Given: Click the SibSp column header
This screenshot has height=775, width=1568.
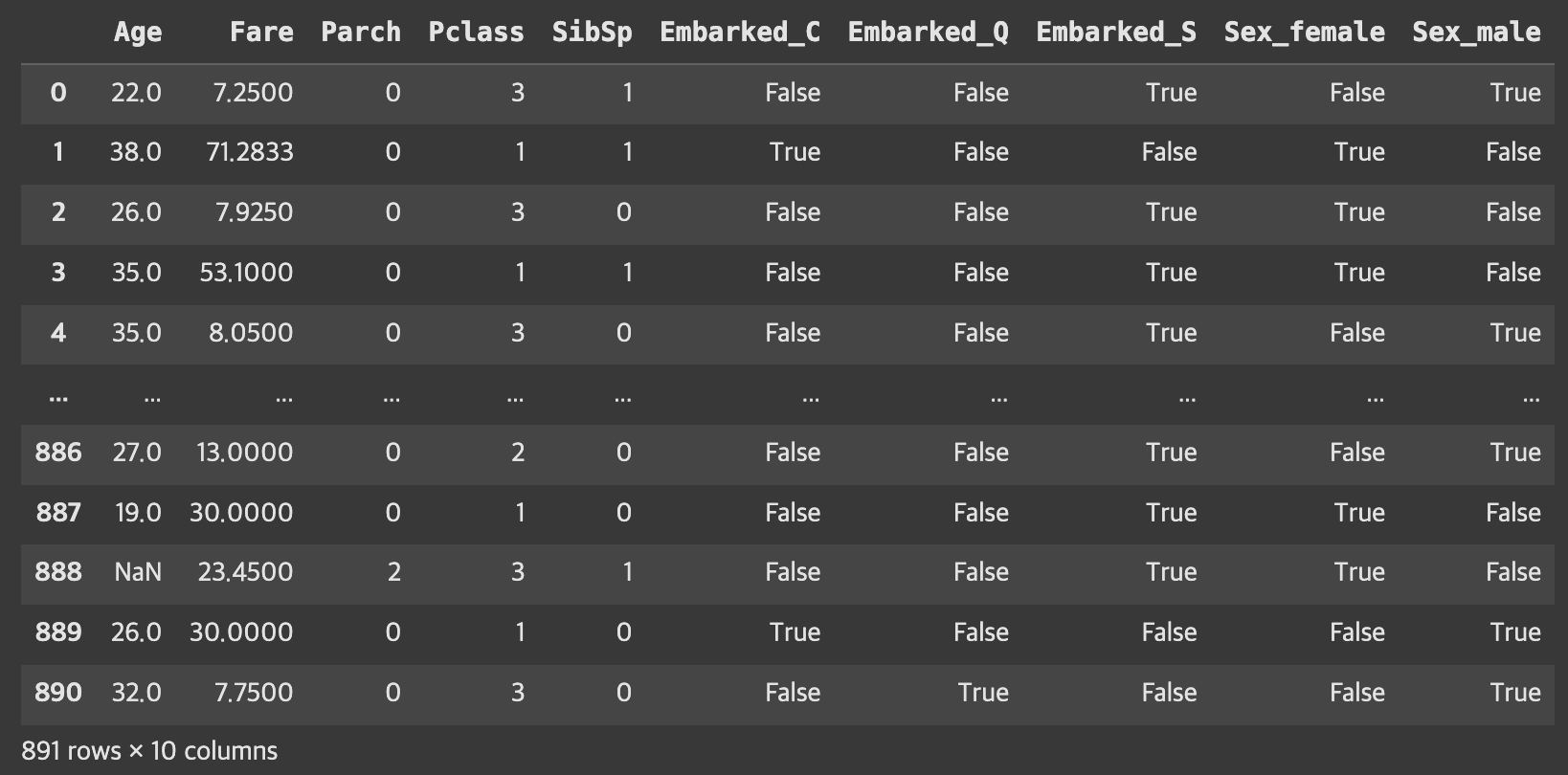Looking at the screenshot, I should (593, 33).
